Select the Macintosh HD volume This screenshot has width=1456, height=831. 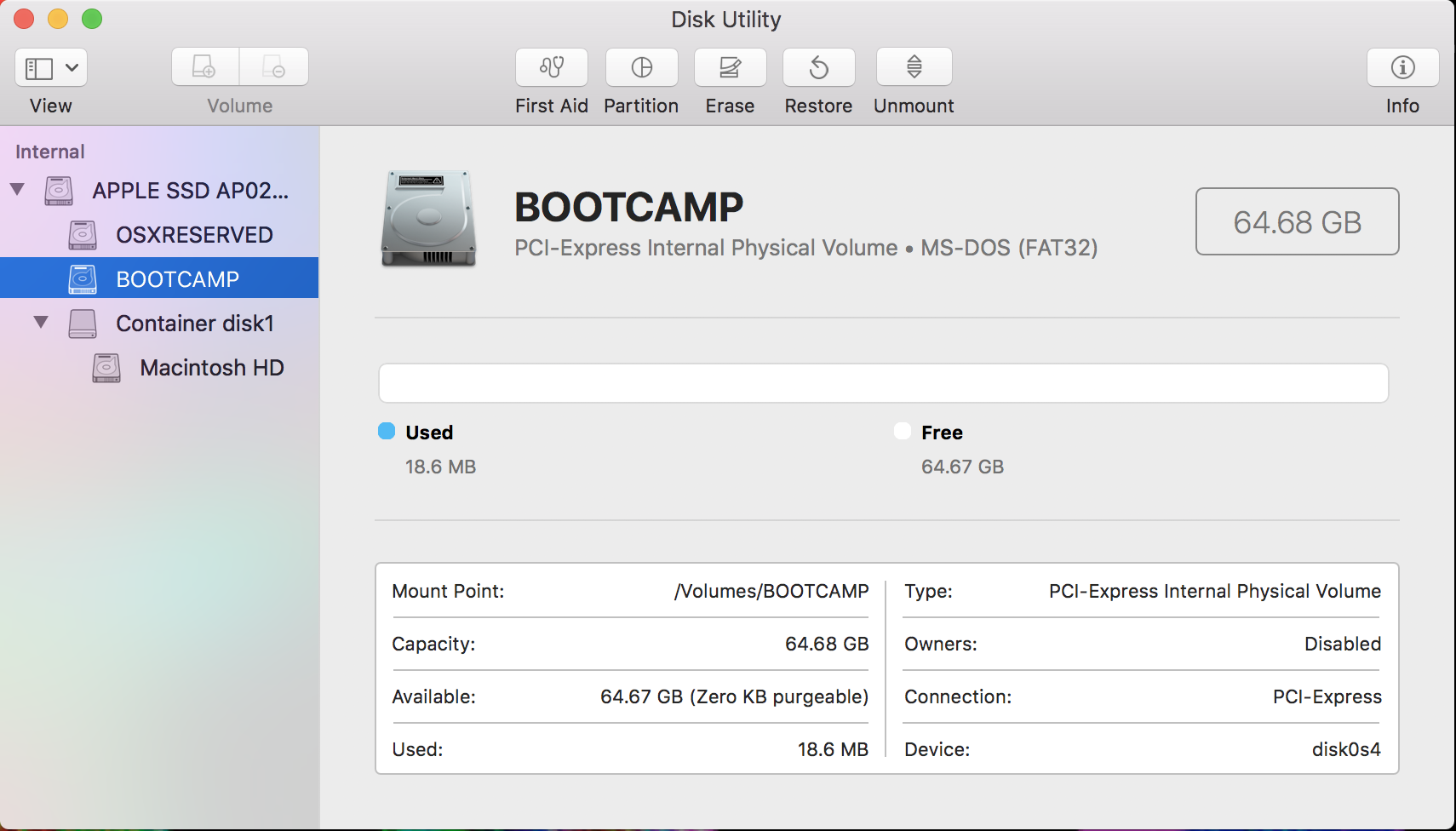coord(159,367)
